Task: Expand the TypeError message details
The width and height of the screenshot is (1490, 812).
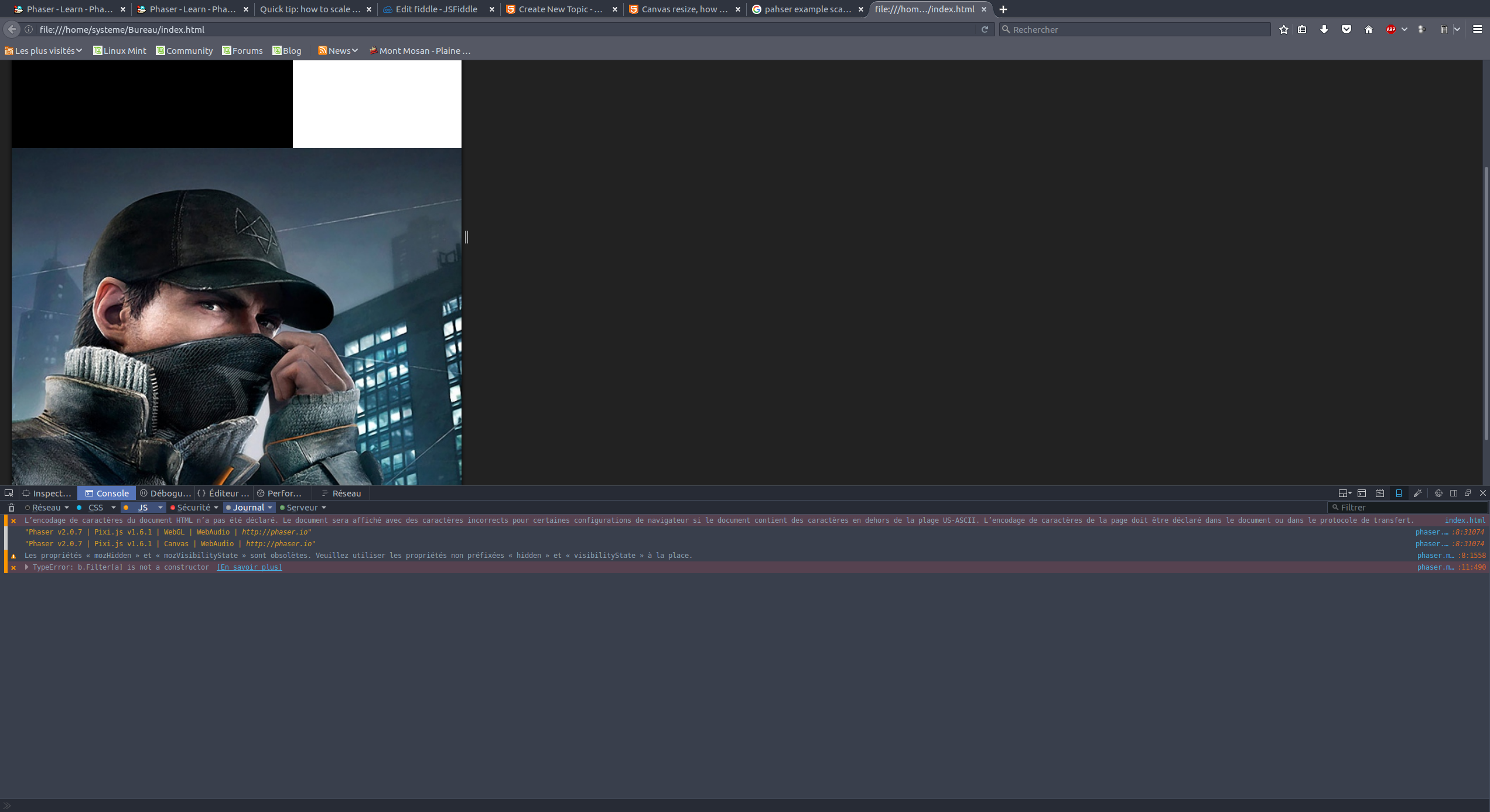Action: (x=26, y=567)
